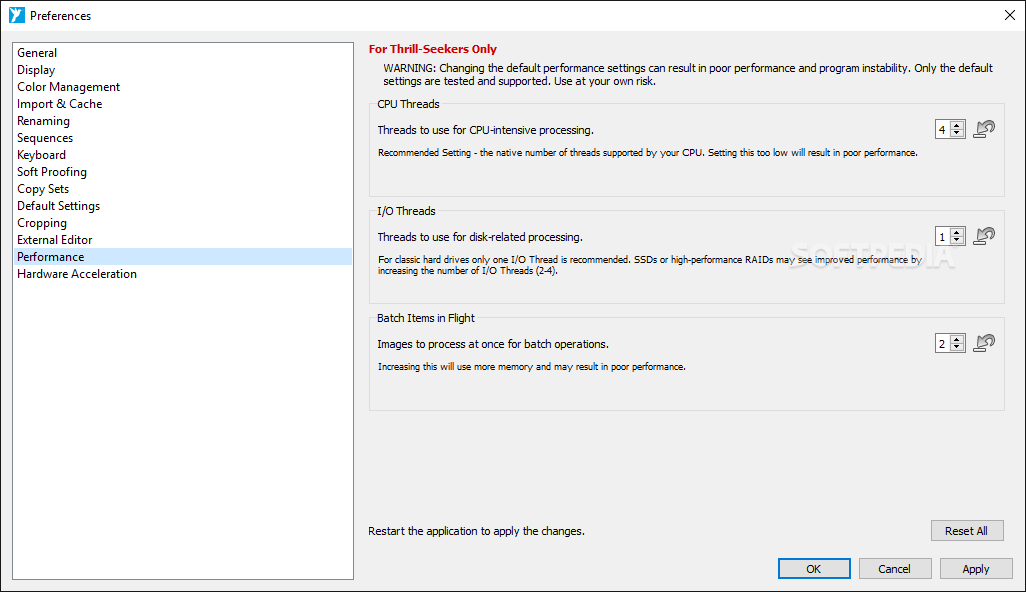Select the Cropping category
This screenshot has width=1026, height=592.
183,223
